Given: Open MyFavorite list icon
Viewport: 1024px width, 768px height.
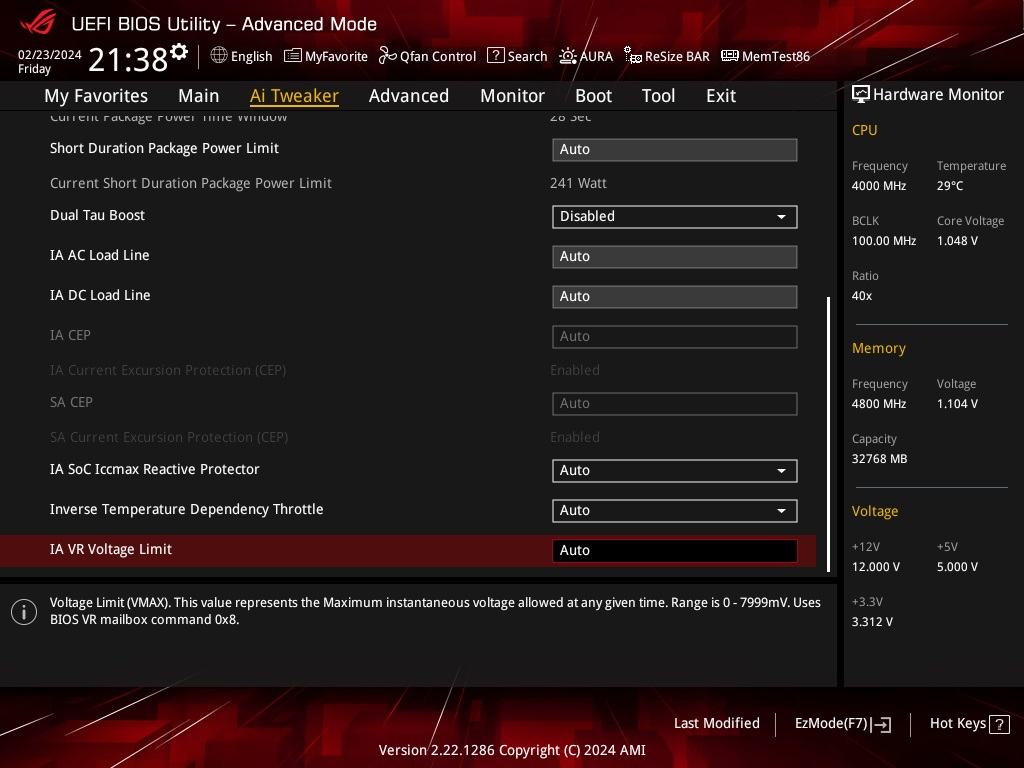Looking at the screenshot, I should [x=293, y=56].
